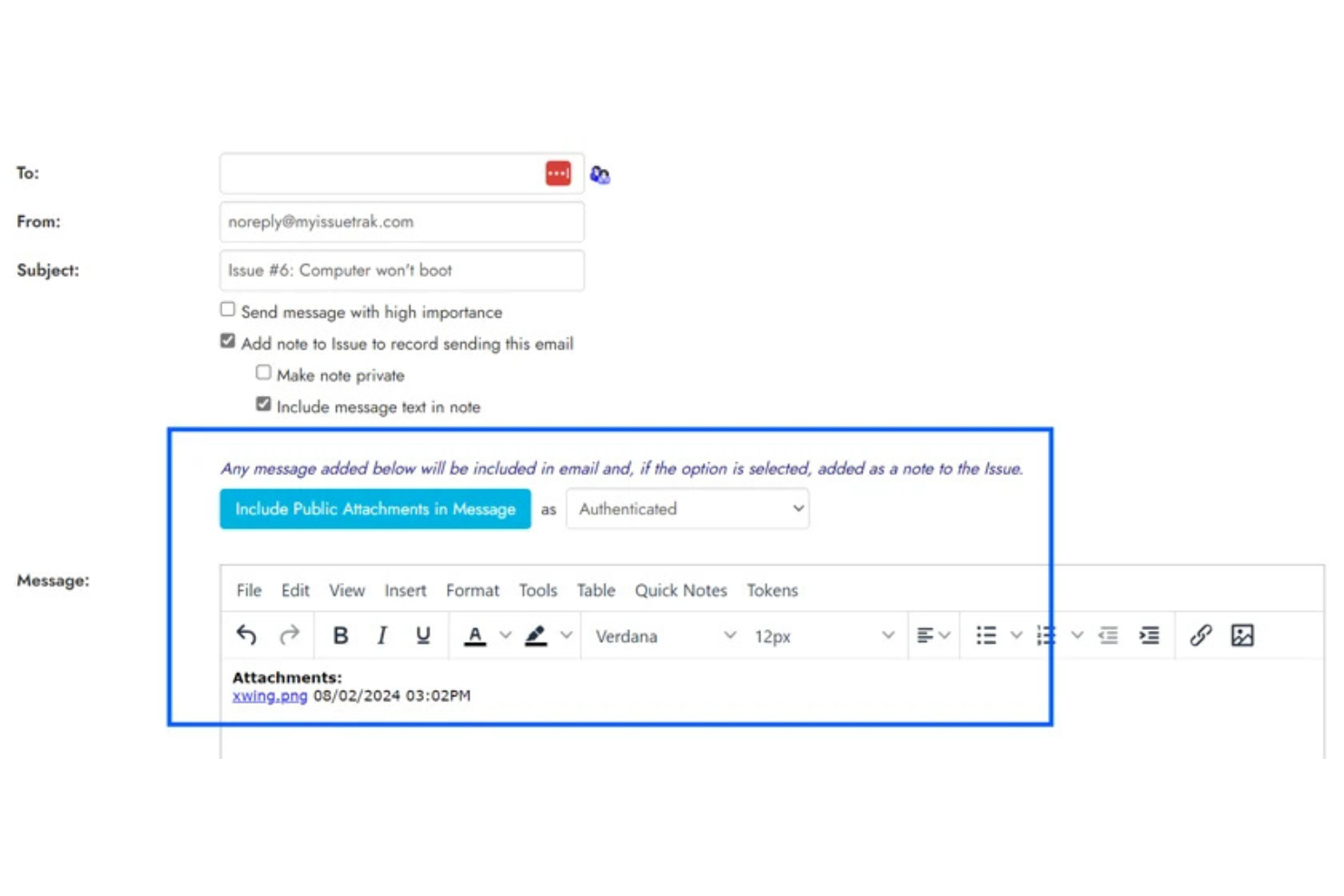The image size is (1344, 896).
Task: Expand the bullet list style arrow
Action: tap(1016, 635)
